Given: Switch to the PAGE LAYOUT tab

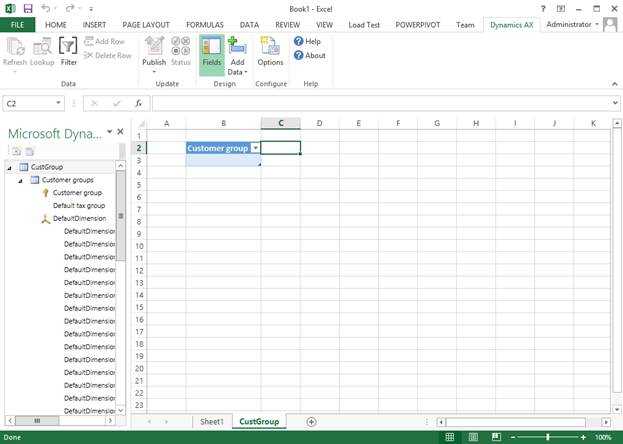Looking at the screenshot, I should point(146,25).
